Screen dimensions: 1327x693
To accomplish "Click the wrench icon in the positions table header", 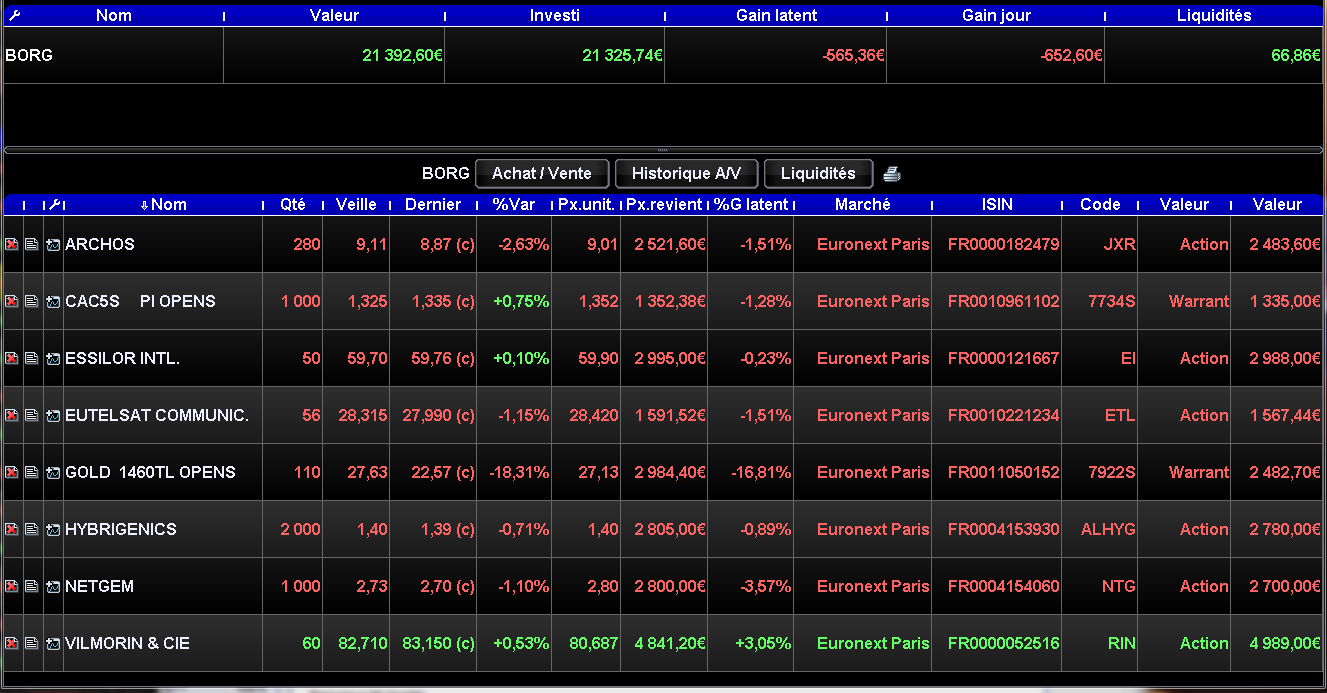I will tap(55, 204).
